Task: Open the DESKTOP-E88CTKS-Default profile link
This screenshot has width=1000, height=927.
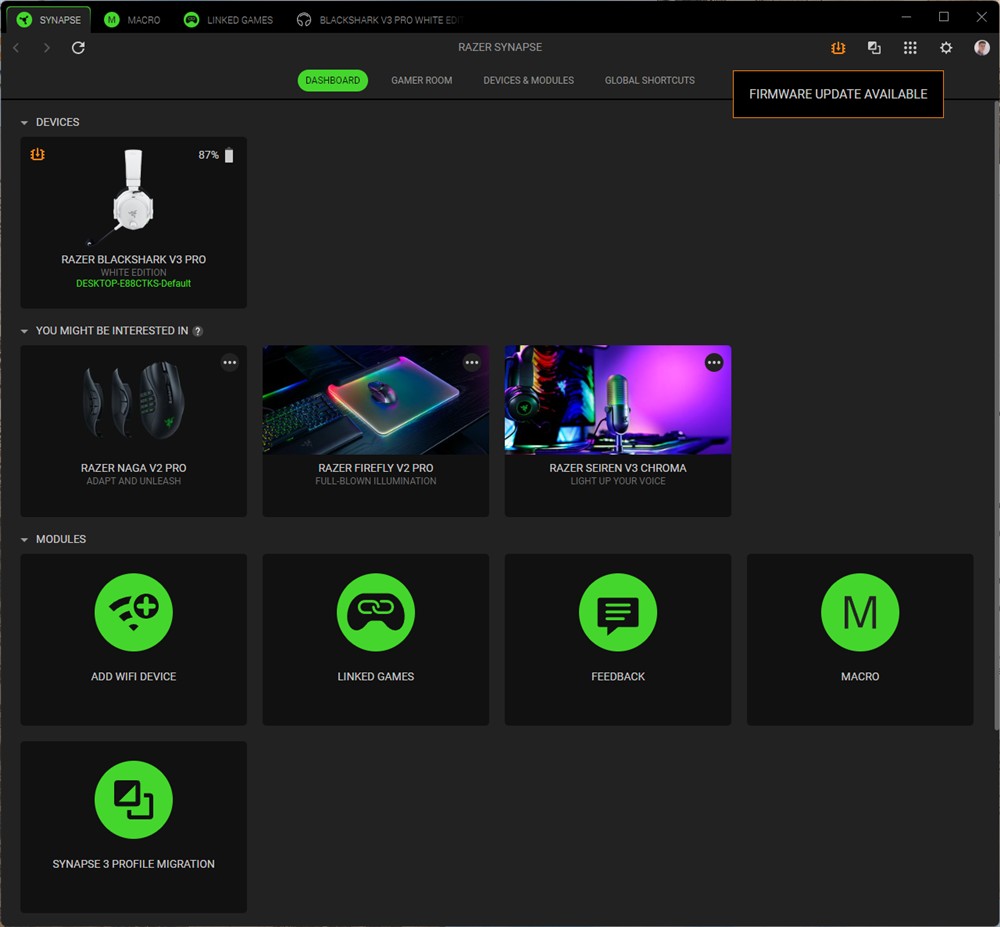Action: point(133,284)
